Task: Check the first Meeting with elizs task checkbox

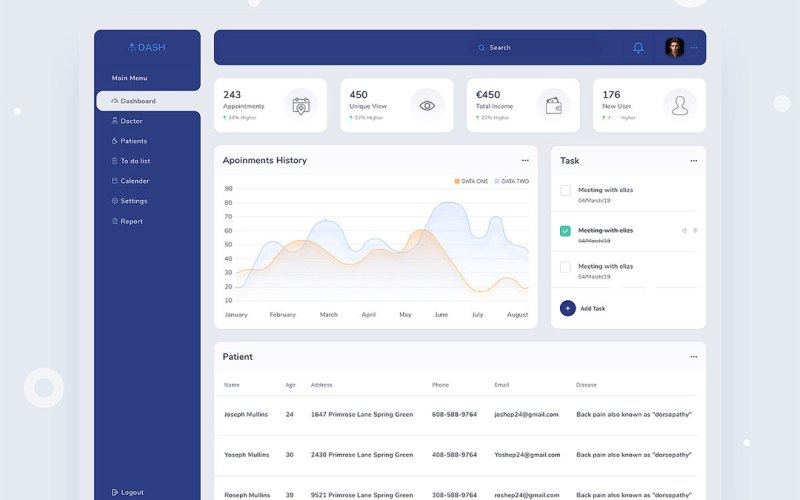Action: point(565,191)
